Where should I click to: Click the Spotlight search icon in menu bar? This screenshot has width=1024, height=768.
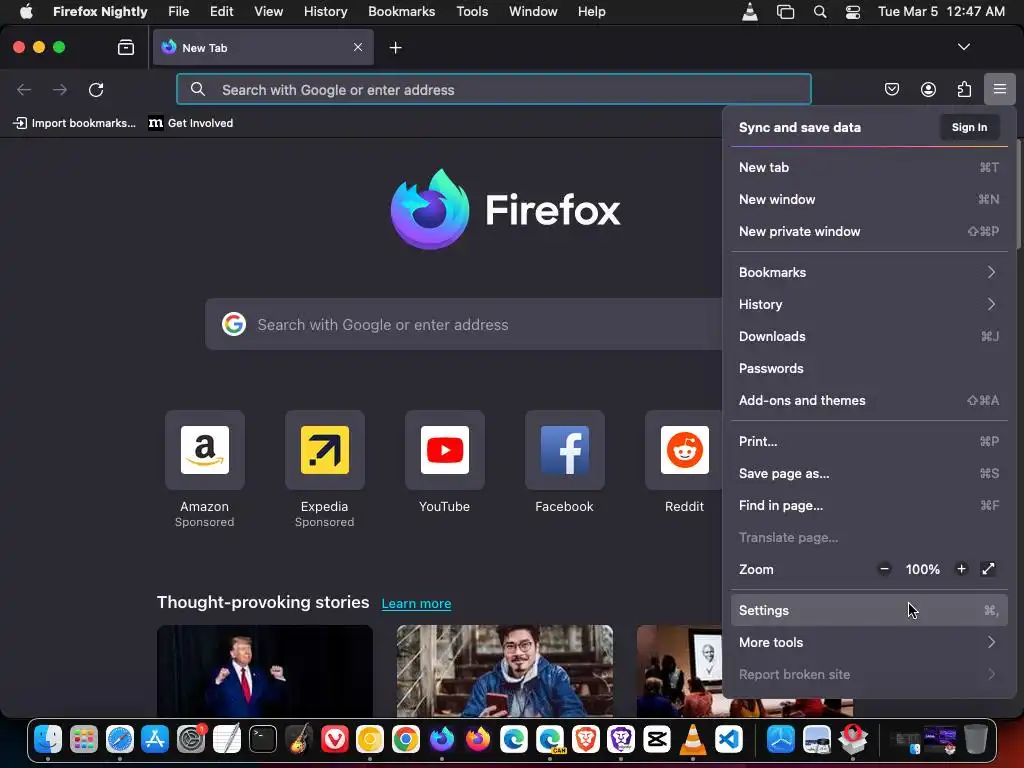point(820,12)
